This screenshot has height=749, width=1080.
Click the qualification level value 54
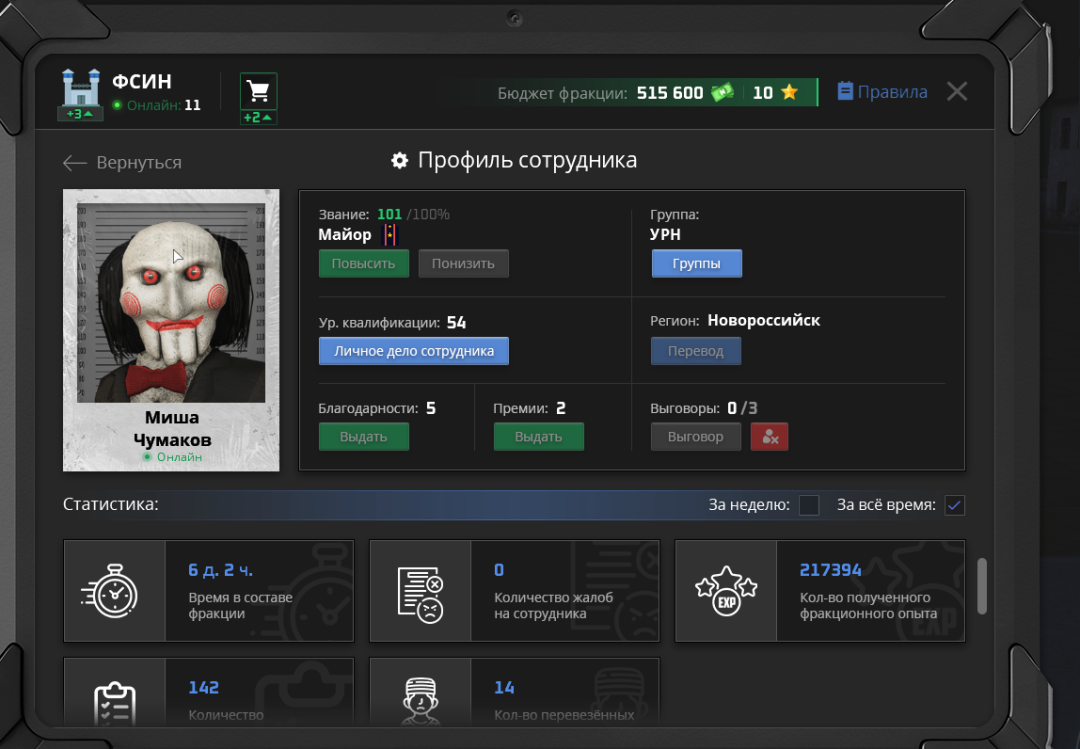click(457, 322)
